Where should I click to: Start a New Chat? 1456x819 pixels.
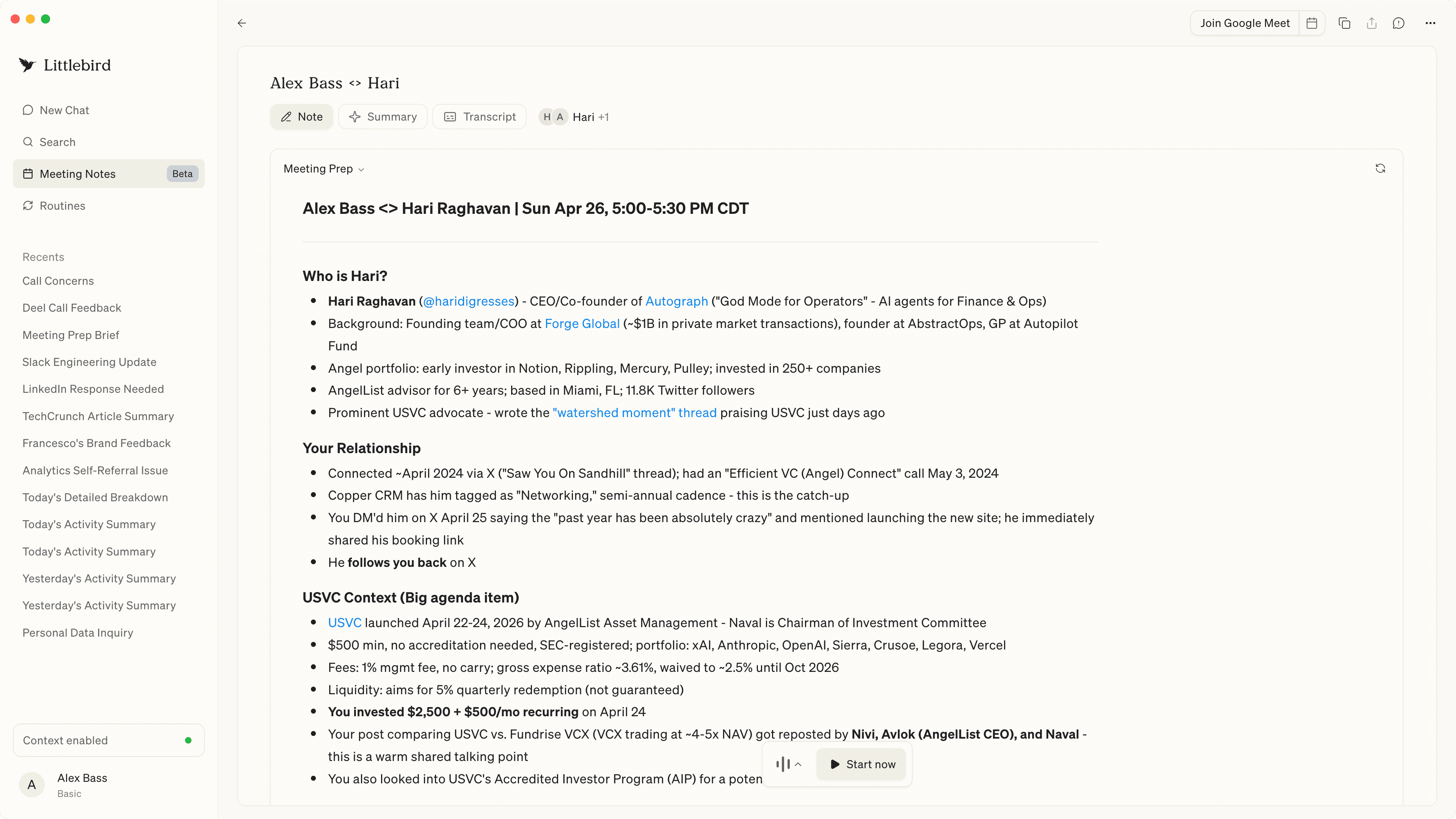click(64, 110)
